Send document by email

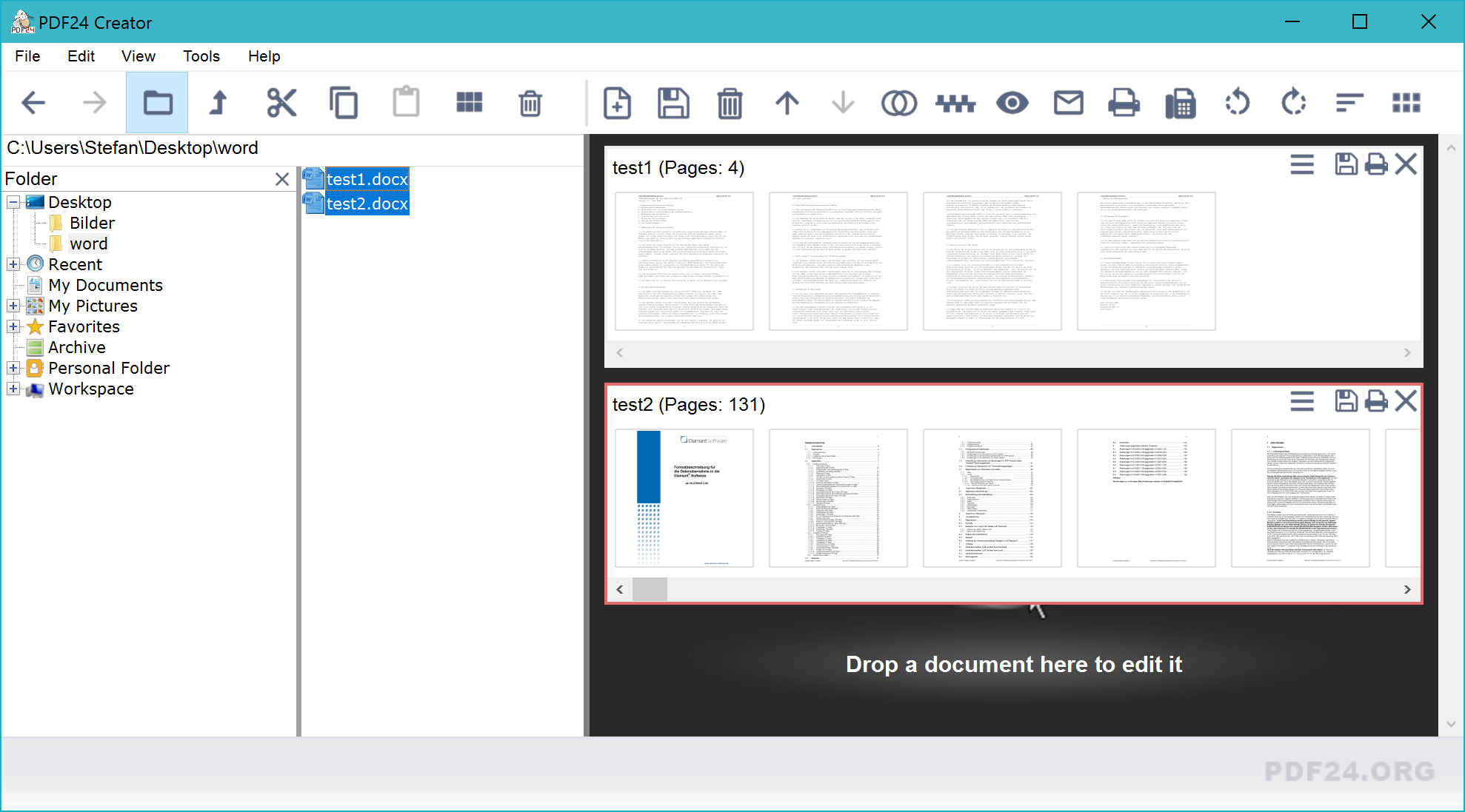(1068, 103)
